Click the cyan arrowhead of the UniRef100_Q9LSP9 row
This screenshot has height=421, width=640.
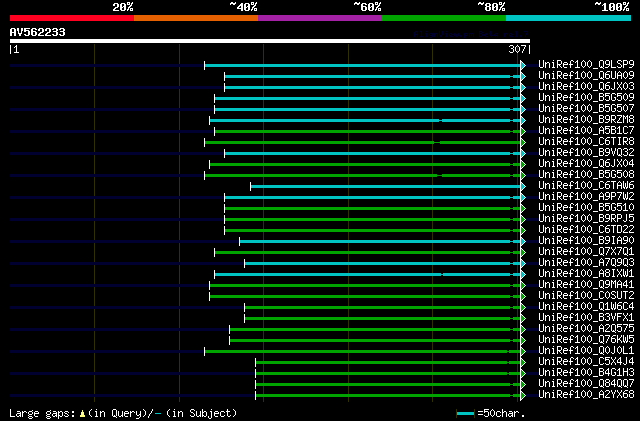[523, 65]
